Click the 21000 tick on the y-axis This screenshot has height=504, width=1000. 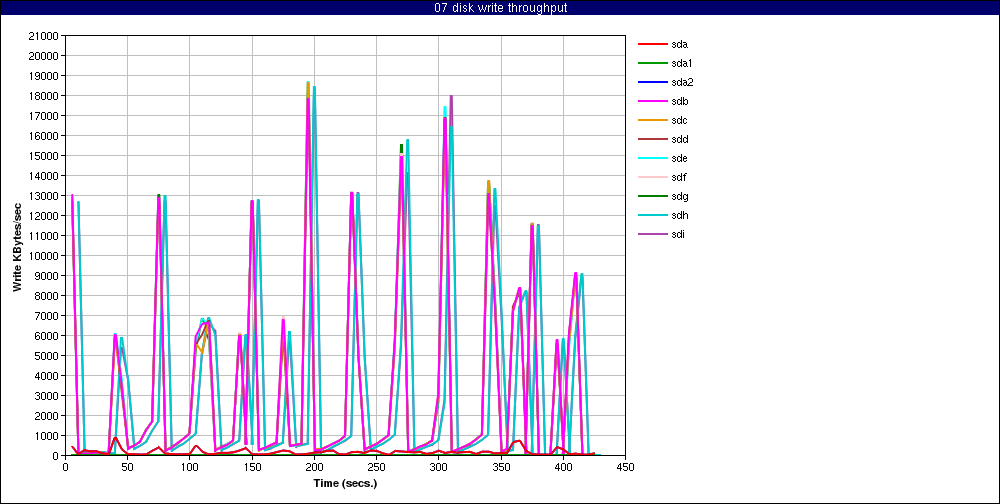click(x=41, y=36)
